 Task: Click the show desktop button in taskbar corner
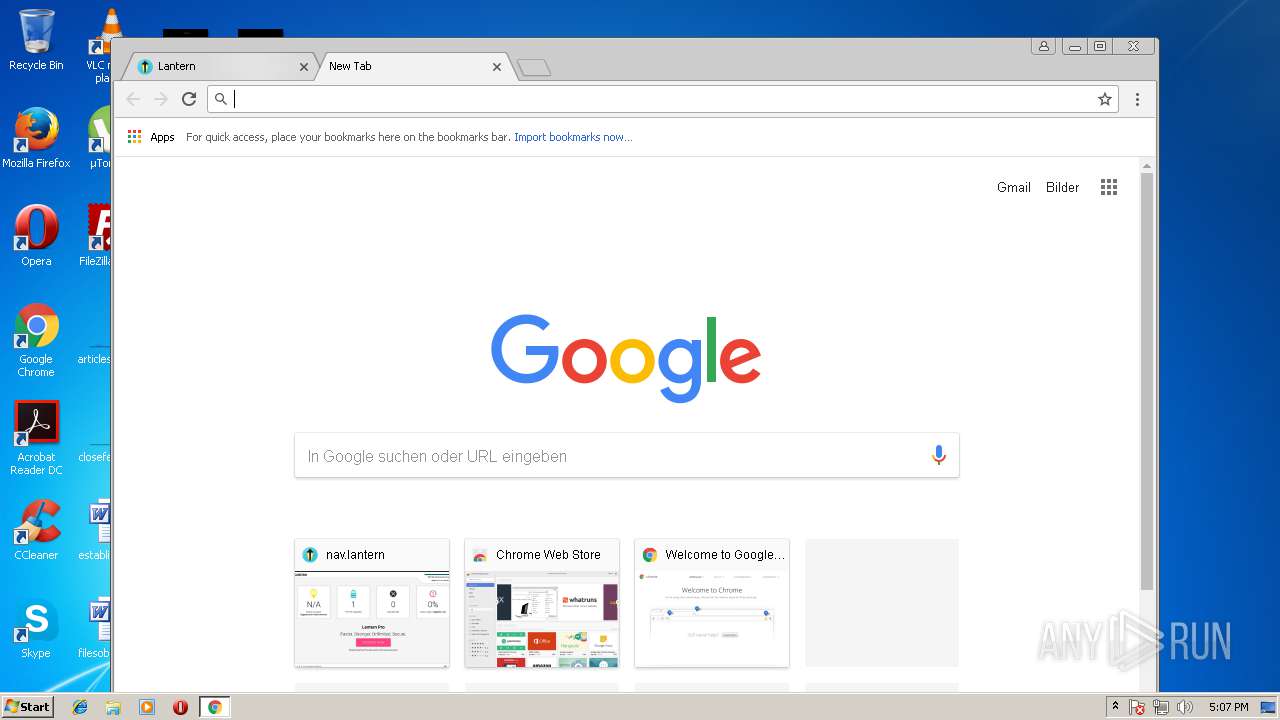click(1269, 707)
